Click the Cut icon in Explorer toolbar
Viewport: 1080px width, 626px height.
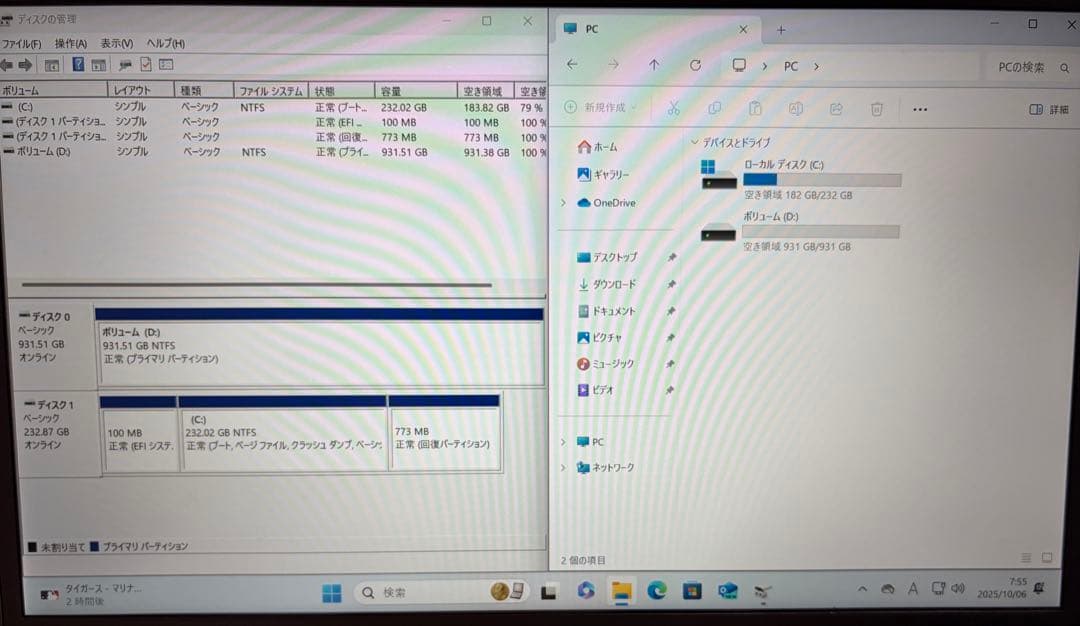(x=672, y=108)
